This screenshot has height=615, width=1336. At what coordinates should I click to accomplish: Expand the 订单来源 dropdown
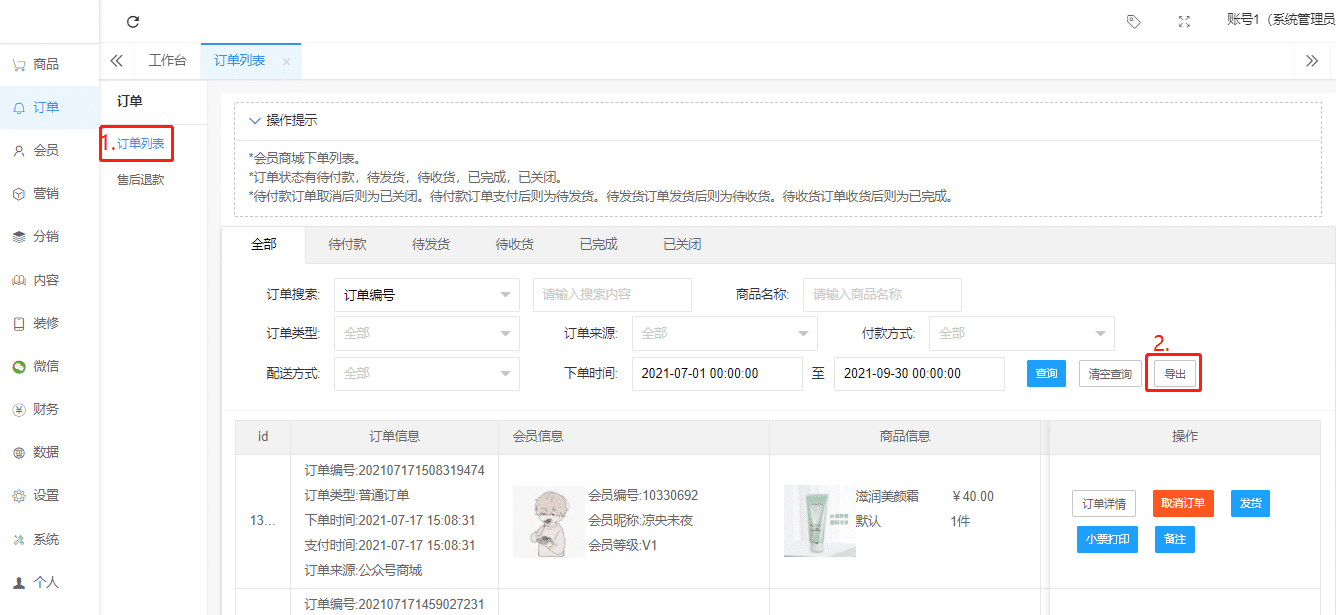pyautogui.click(x=724, y=333)
